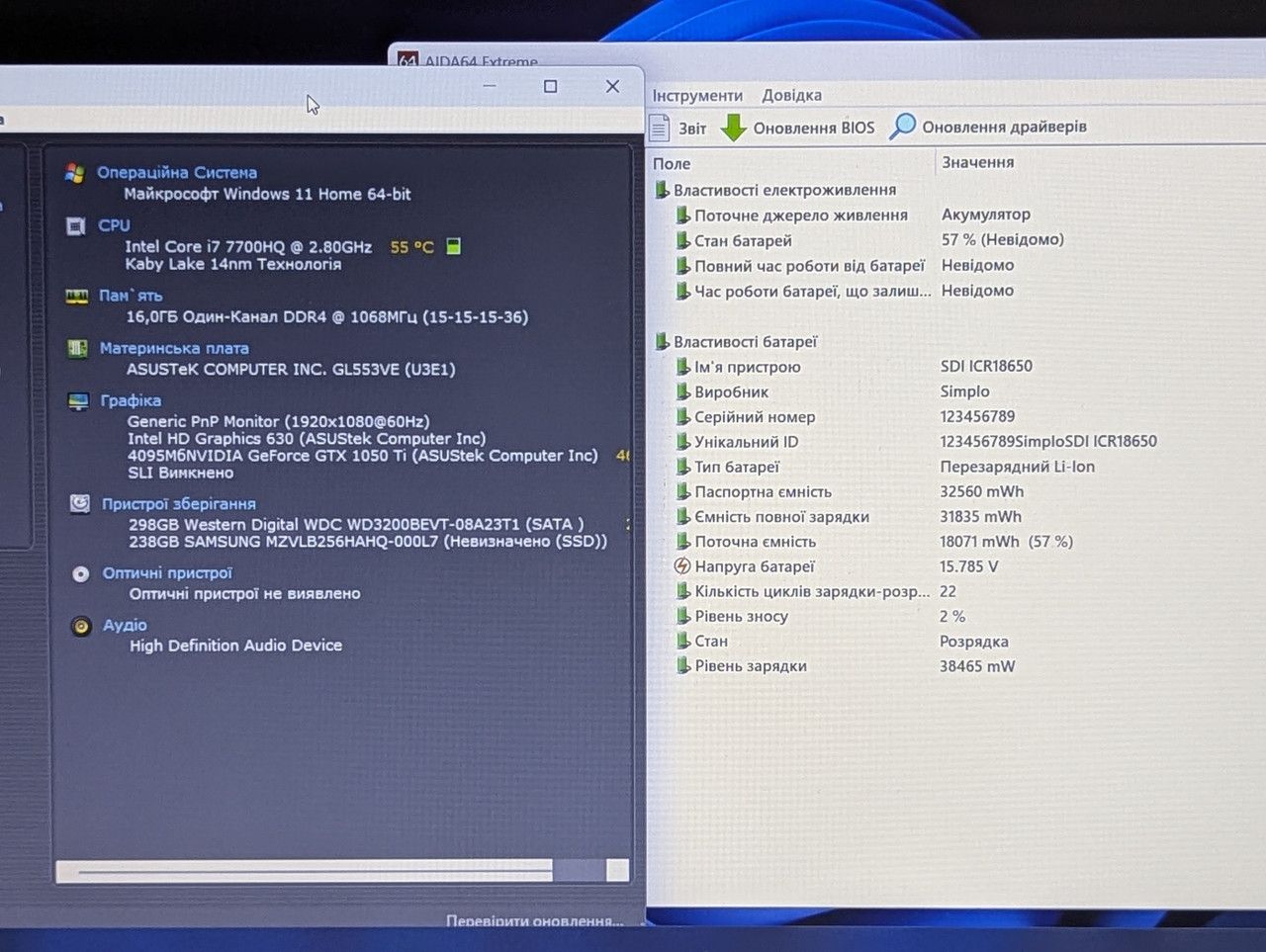Click the Оновлення драйверів magnifier icon

(902, 127)
